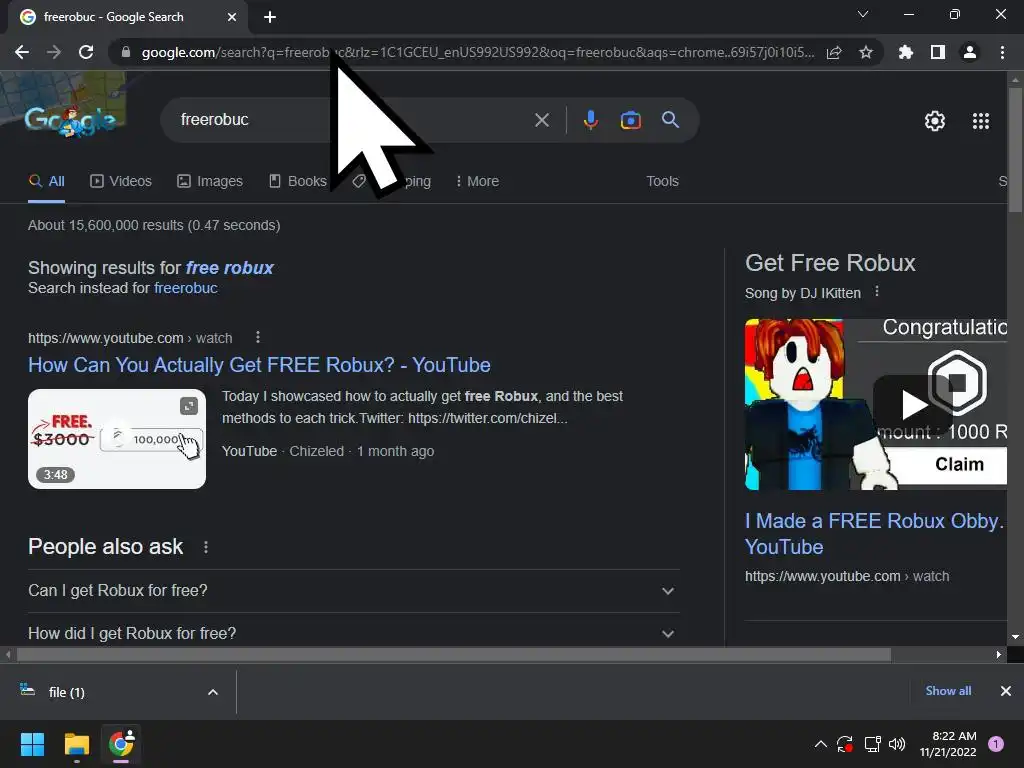Open options next to DJ IKitten
Viewport: 1024px width, 768px height.
pos(877,292)
